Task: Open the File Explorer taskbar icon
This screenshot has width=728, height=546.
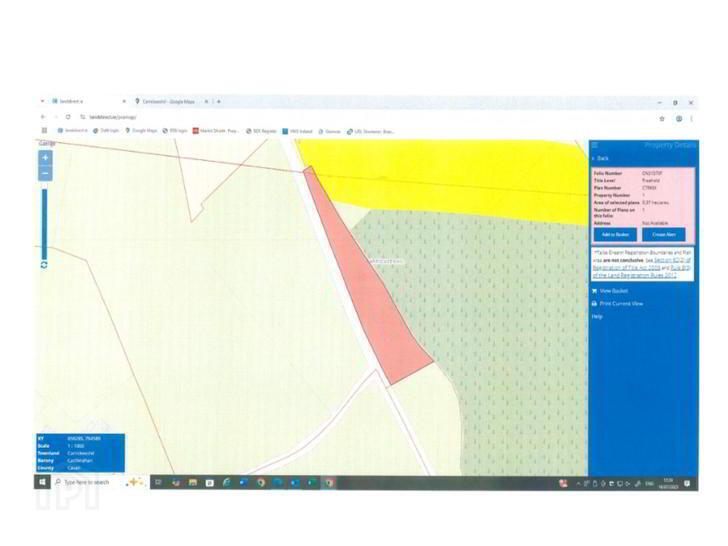Action: pos(192,483)
